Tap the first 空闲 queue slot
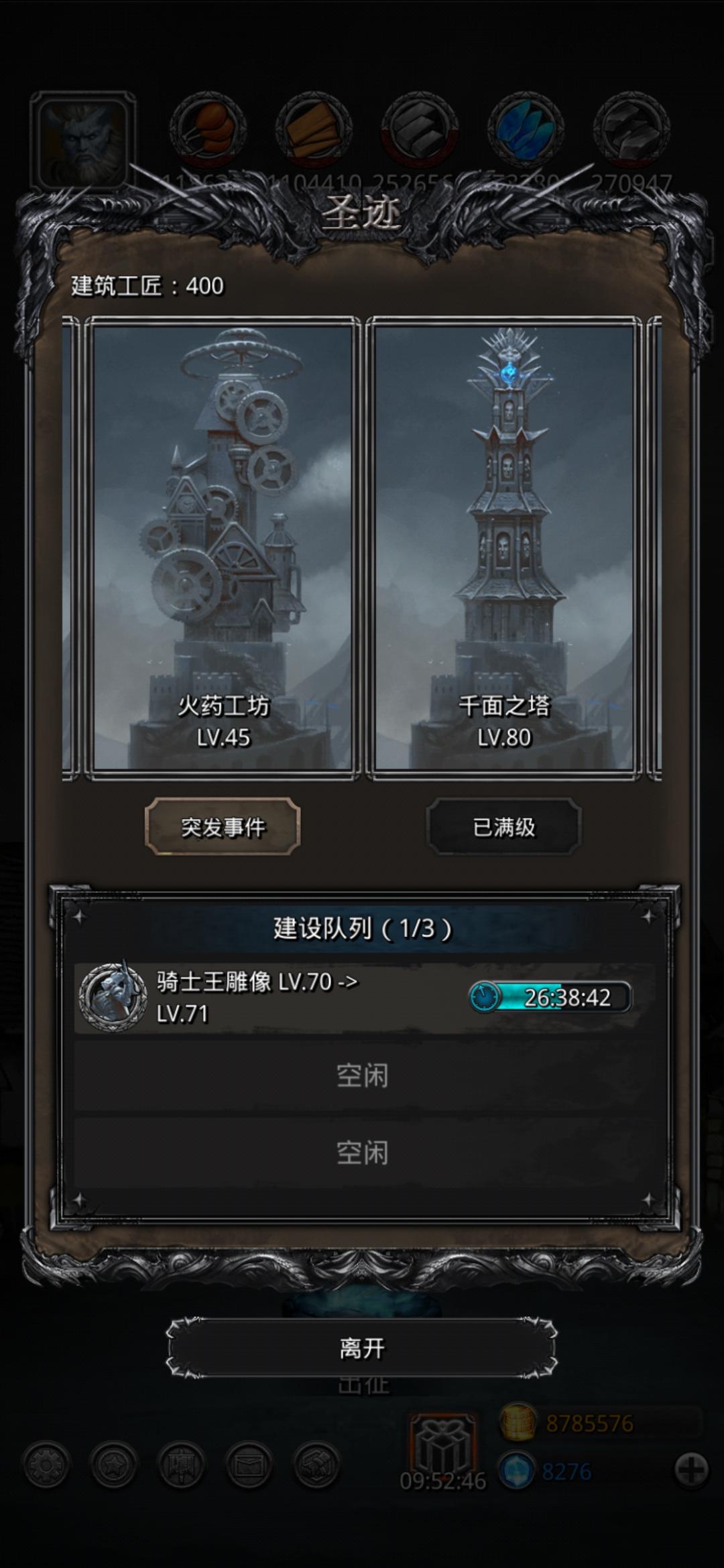 (x=362, y=1075)
